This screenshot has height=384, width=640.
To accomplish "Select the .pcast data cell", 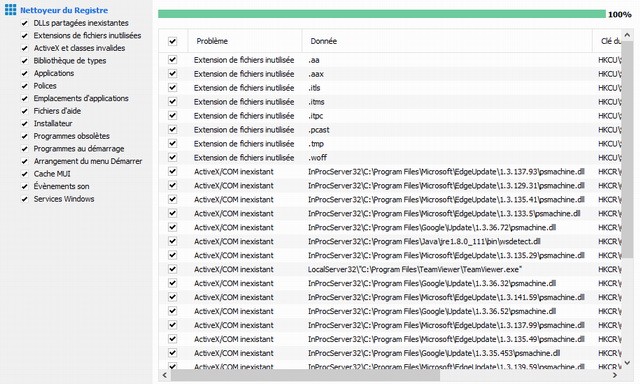I will pyautogui.click(x=319, y=130).
